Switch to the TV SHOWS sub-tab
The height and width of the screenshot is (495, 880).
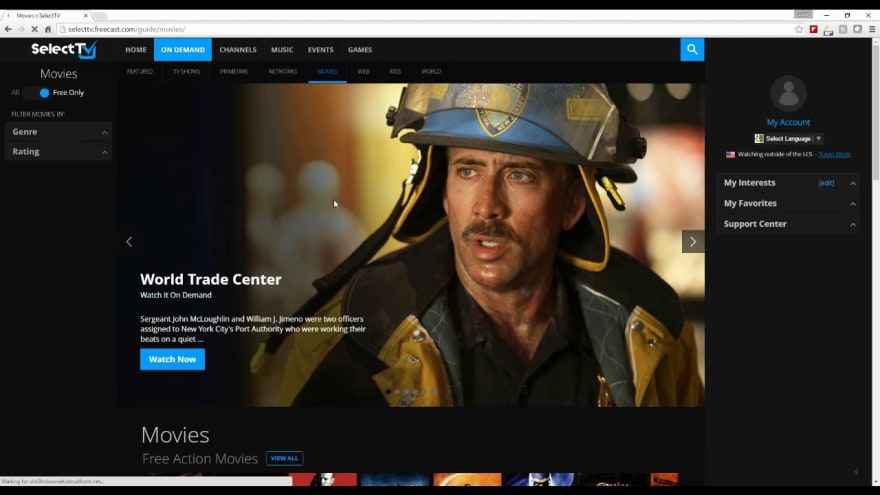click(186, 72)
